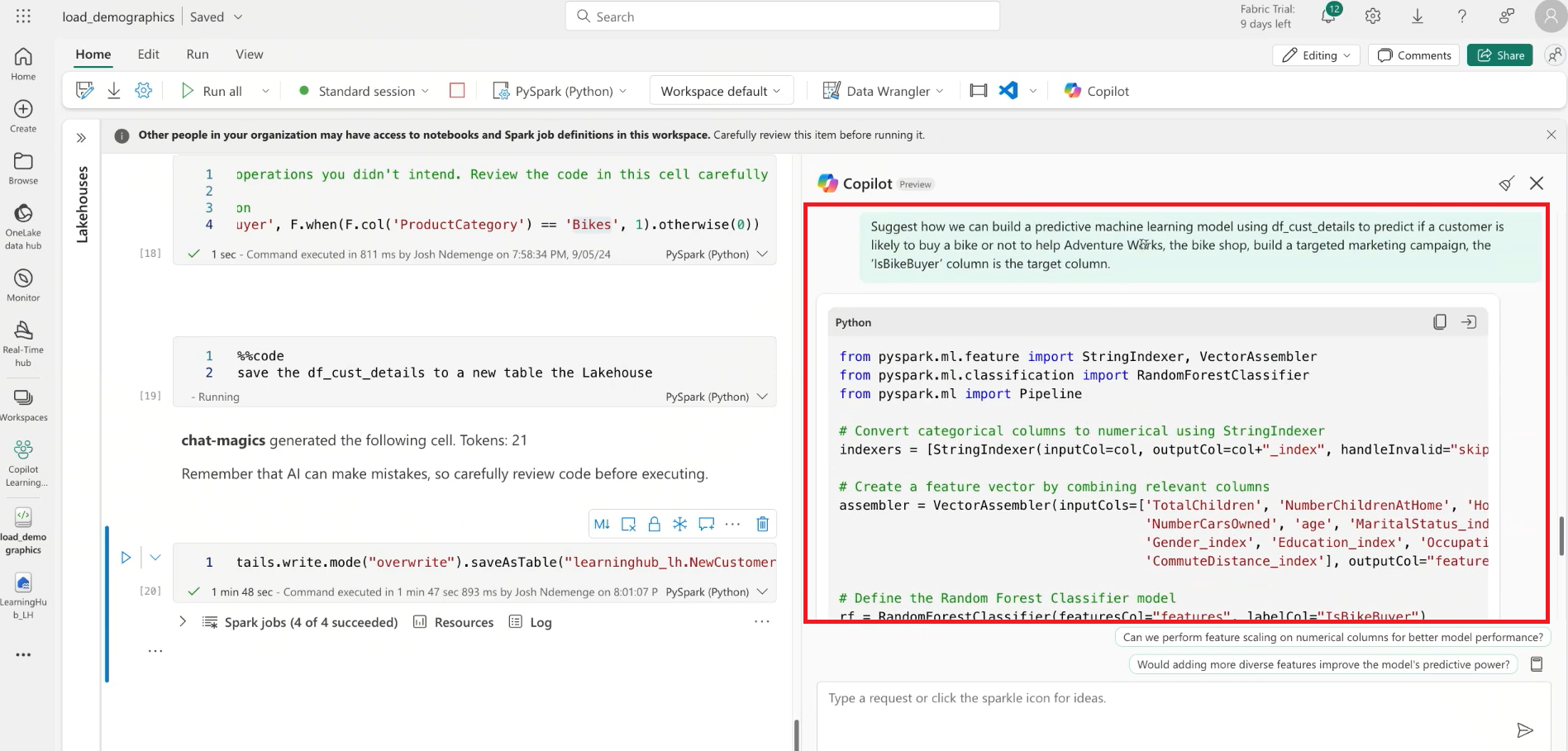Switch to View ribbon tab
Screen dimensions: 1568x751
tap(250, 55)
